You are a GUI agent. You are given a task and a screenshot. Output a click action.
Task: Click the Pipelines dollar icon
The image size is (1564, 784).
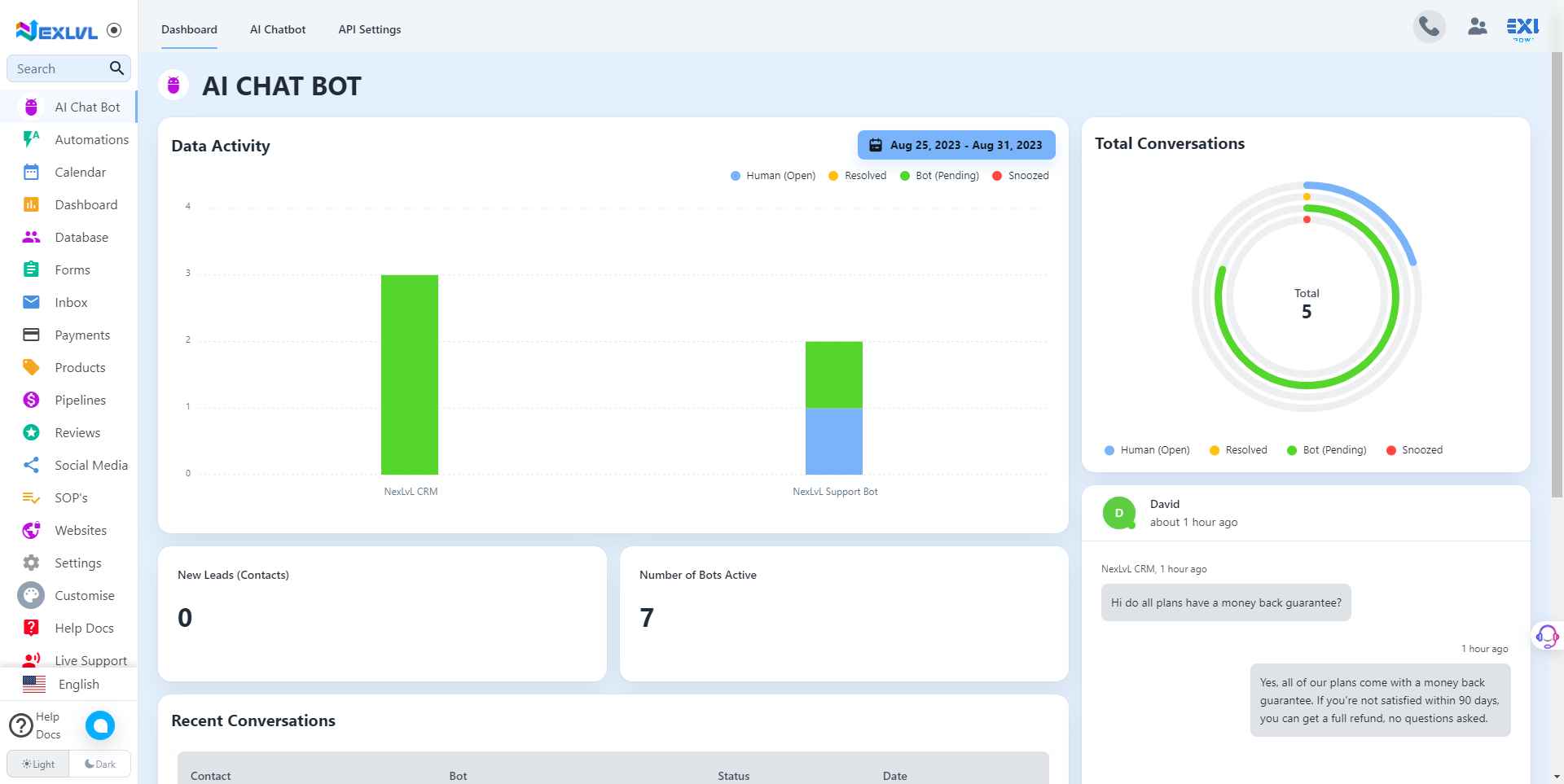[31, 400]
